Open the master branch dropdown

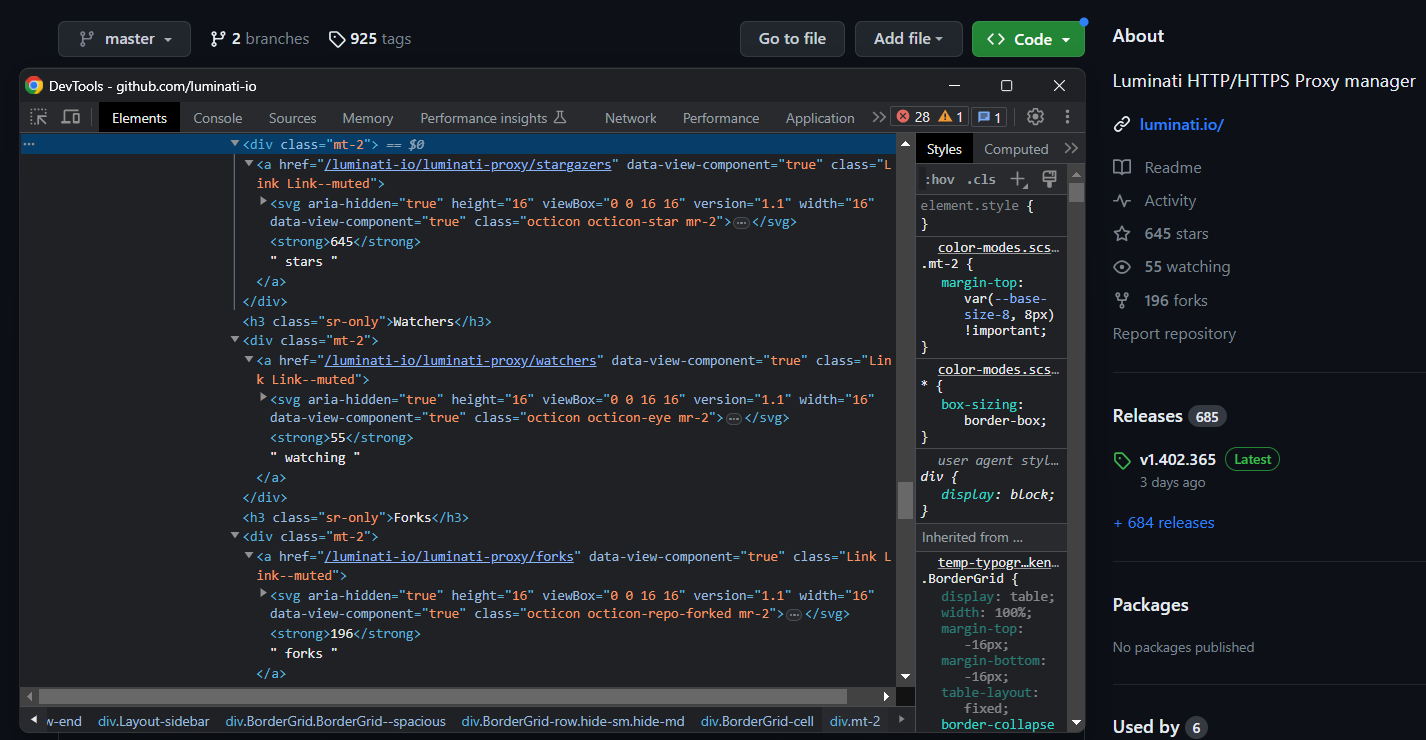pyautogui.click(x=124, y=39)
